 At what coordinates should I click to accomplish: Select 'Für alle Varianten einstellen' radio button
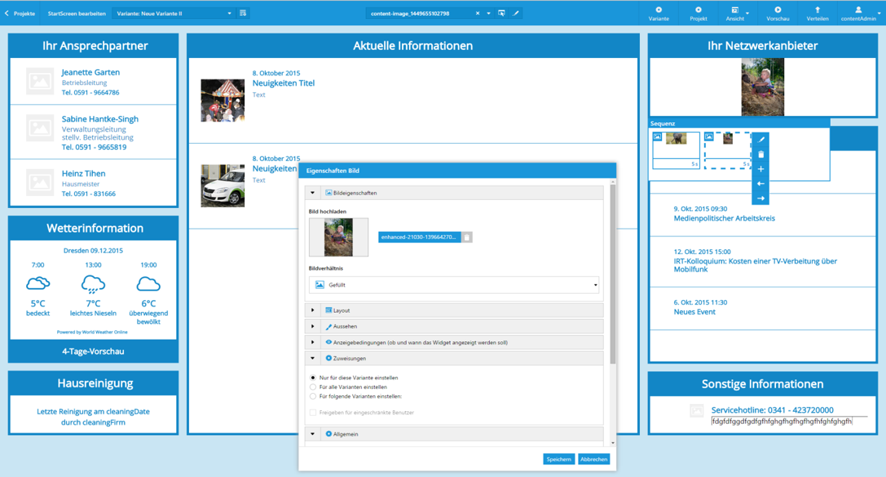313,387
